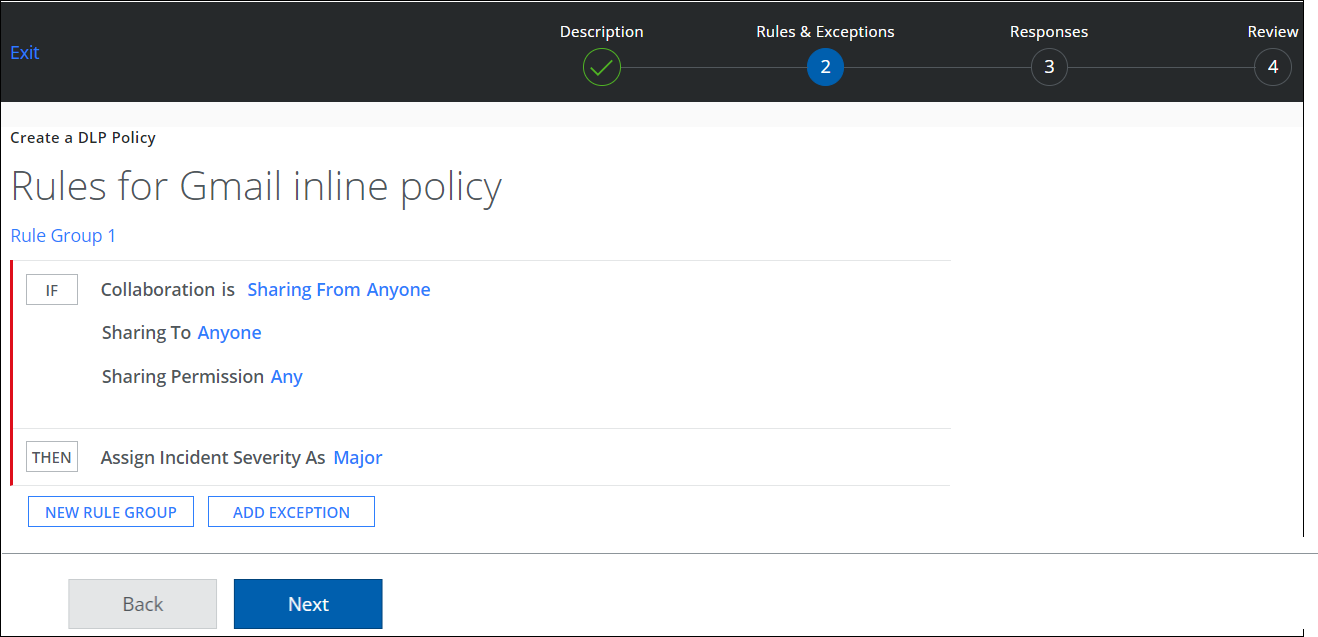The height and width of the screenshot is (637, 1318).
Task: Open the Rule Group 1 link
Action: pos(63,236)
